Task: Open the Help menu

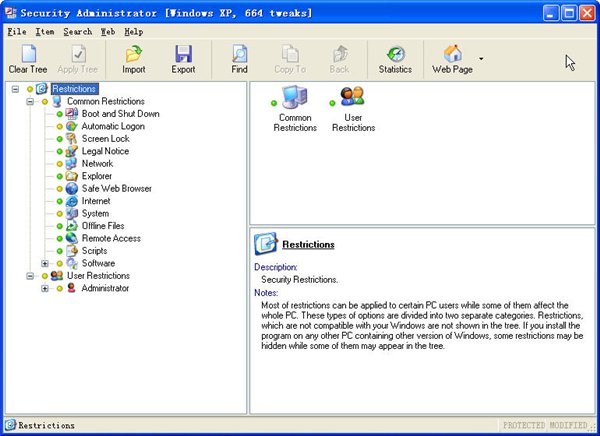Action: coord(134,32)
